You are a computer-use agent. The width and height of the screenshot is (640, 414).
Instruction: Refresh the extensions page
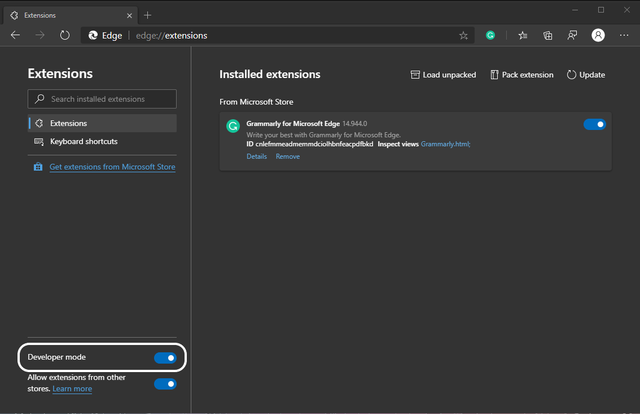[x=65, y=35]
